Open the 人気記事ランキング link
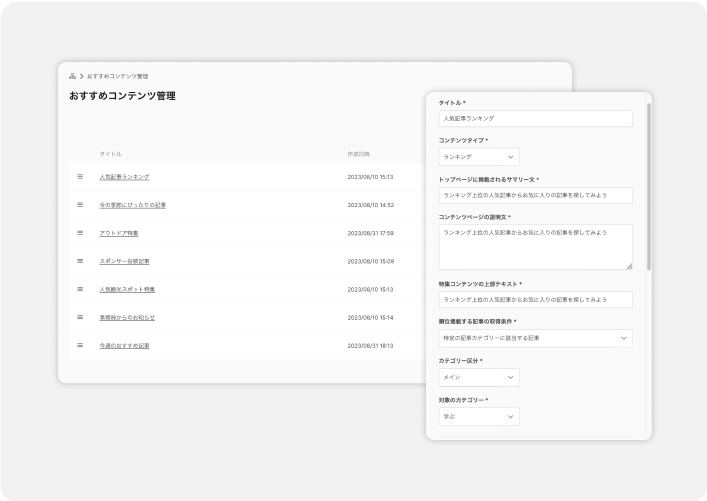 [124, 177]
